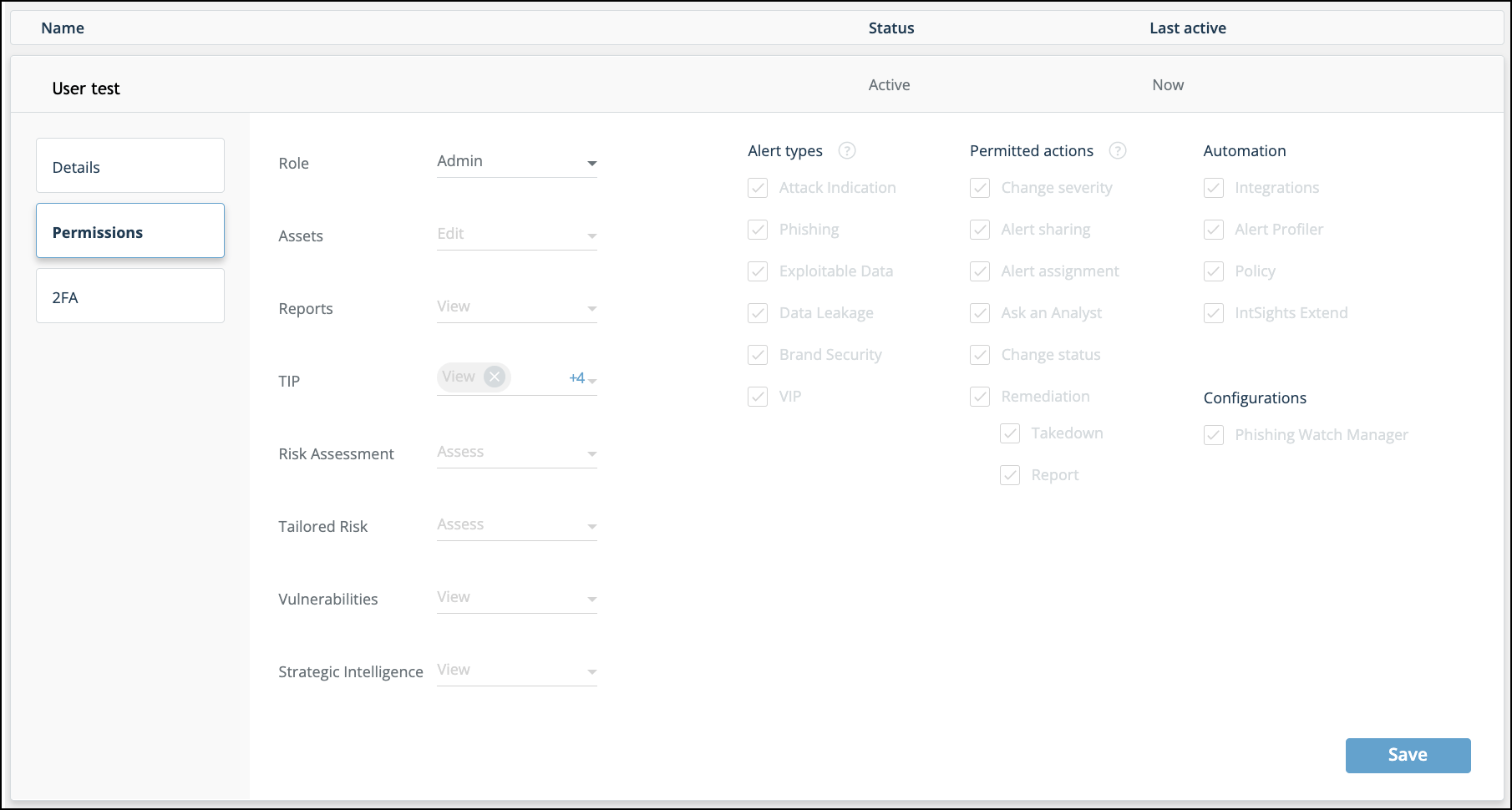Image resolution: width=1512 pixels, height=810 pixels.
Task: Toggle the VIP checkbox
Action: pyautogui.click(x=758, y=397)
